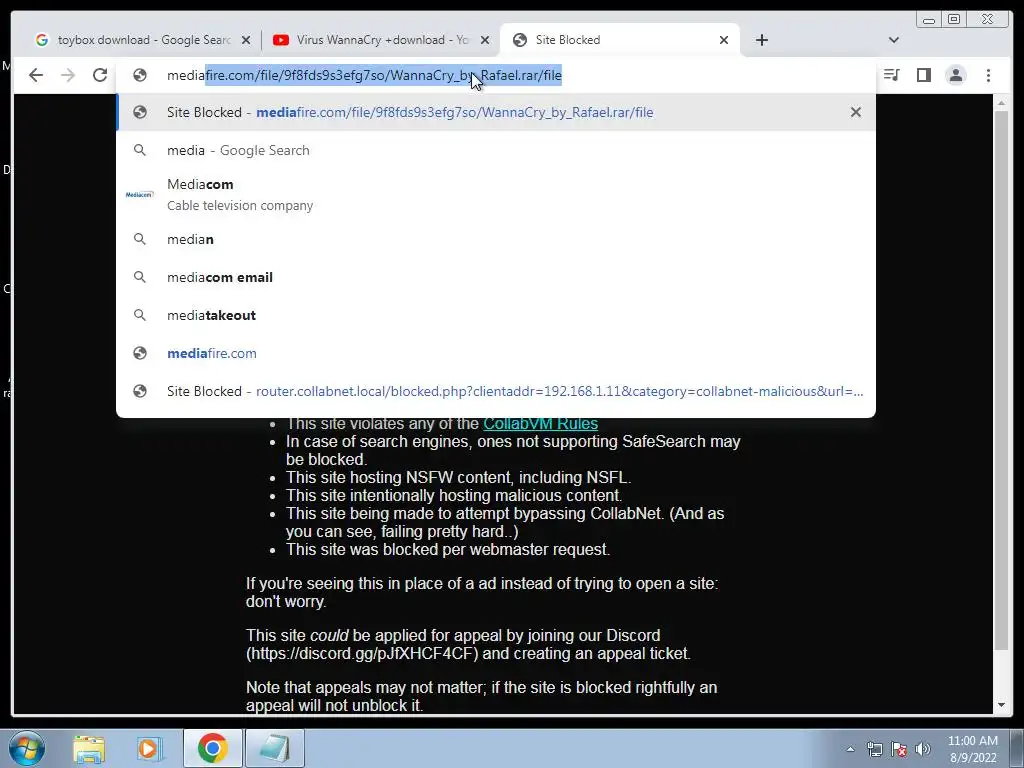
Task: Click the network tray icon
Action: pyautogui.click(x=874, y=749)
